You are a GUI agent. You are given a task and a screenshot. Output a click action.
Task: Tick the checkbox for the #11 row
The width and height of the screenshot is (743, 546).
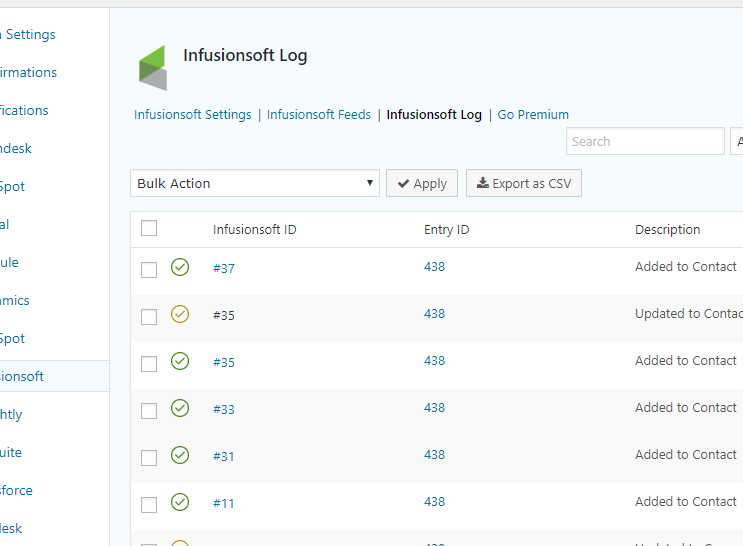(149, 505)
